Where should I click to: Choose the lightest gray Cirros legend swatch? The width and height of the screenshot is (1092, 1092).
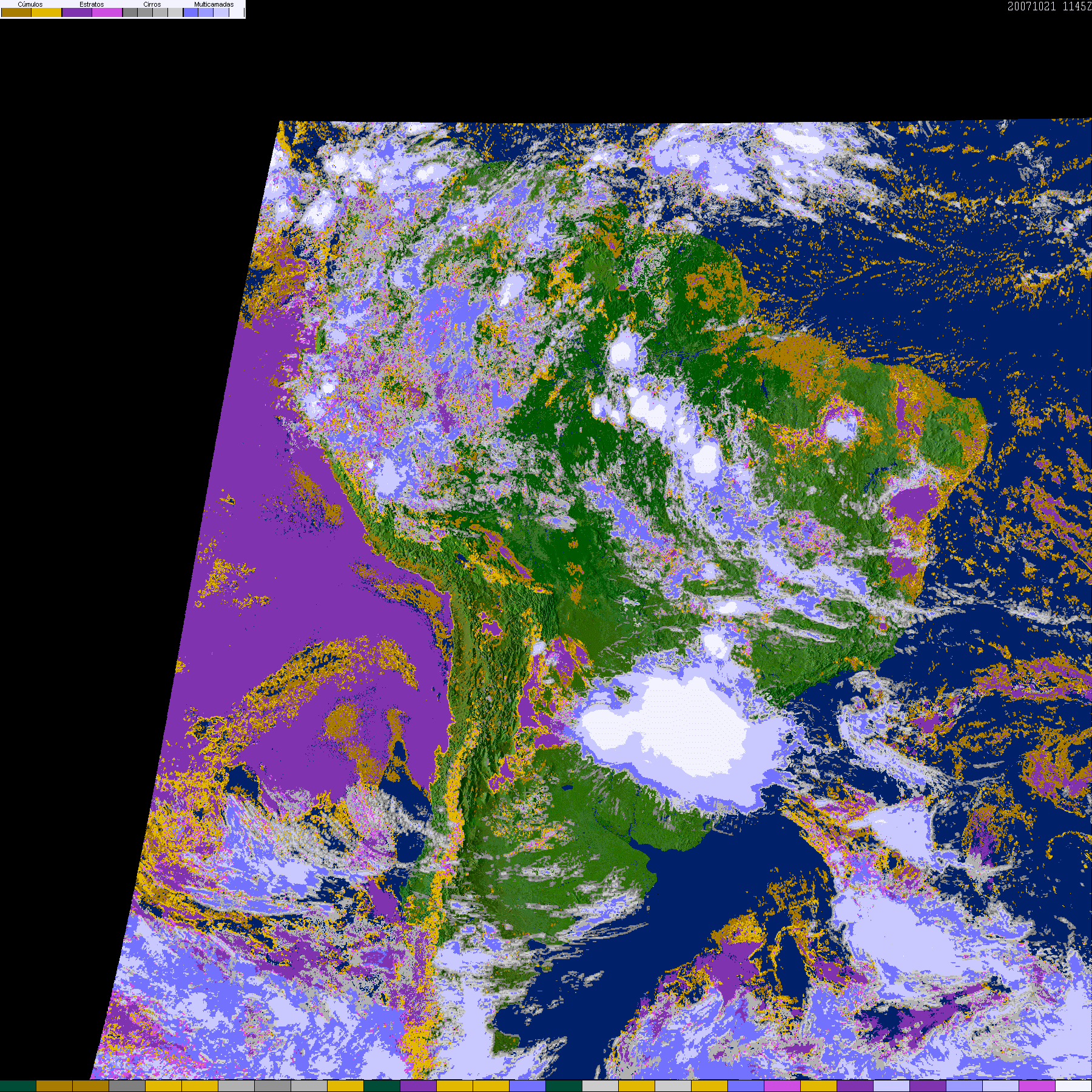pyautogui.click(x=175, y=13)
